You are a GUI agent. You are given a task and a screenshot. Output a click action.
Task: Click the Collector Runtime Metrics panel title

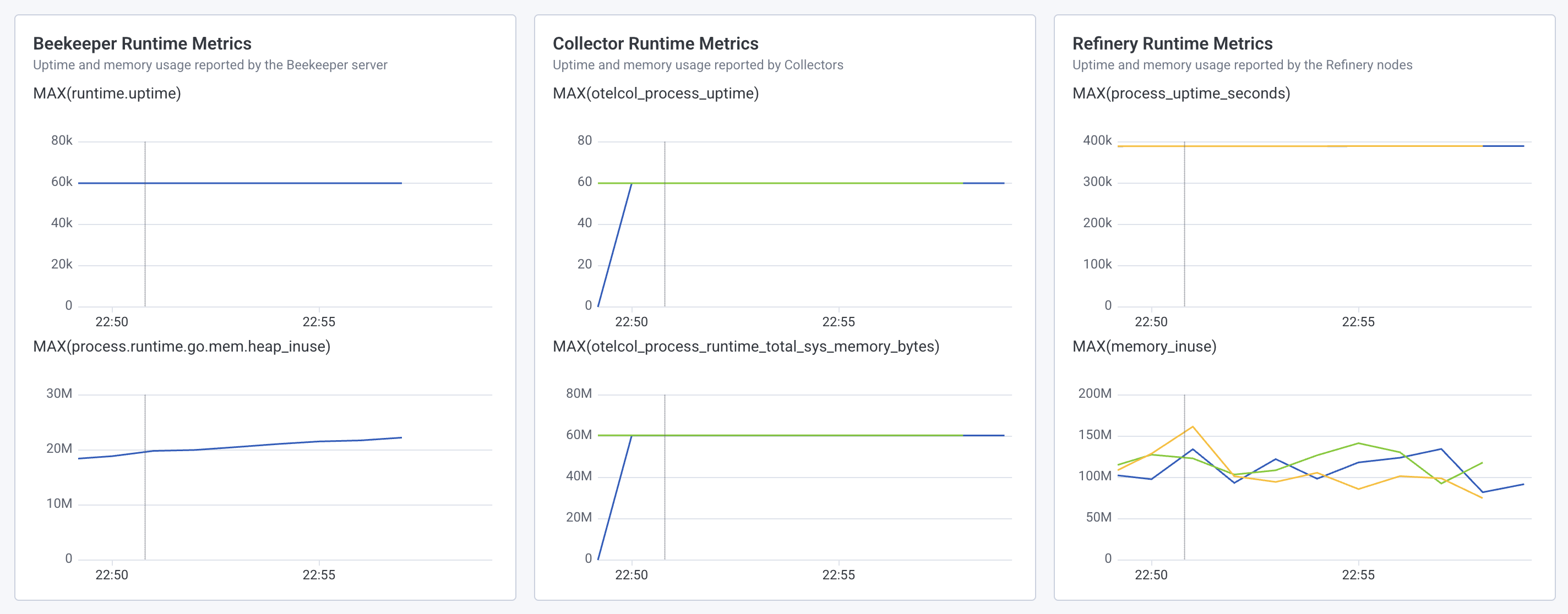pos(656,43)
